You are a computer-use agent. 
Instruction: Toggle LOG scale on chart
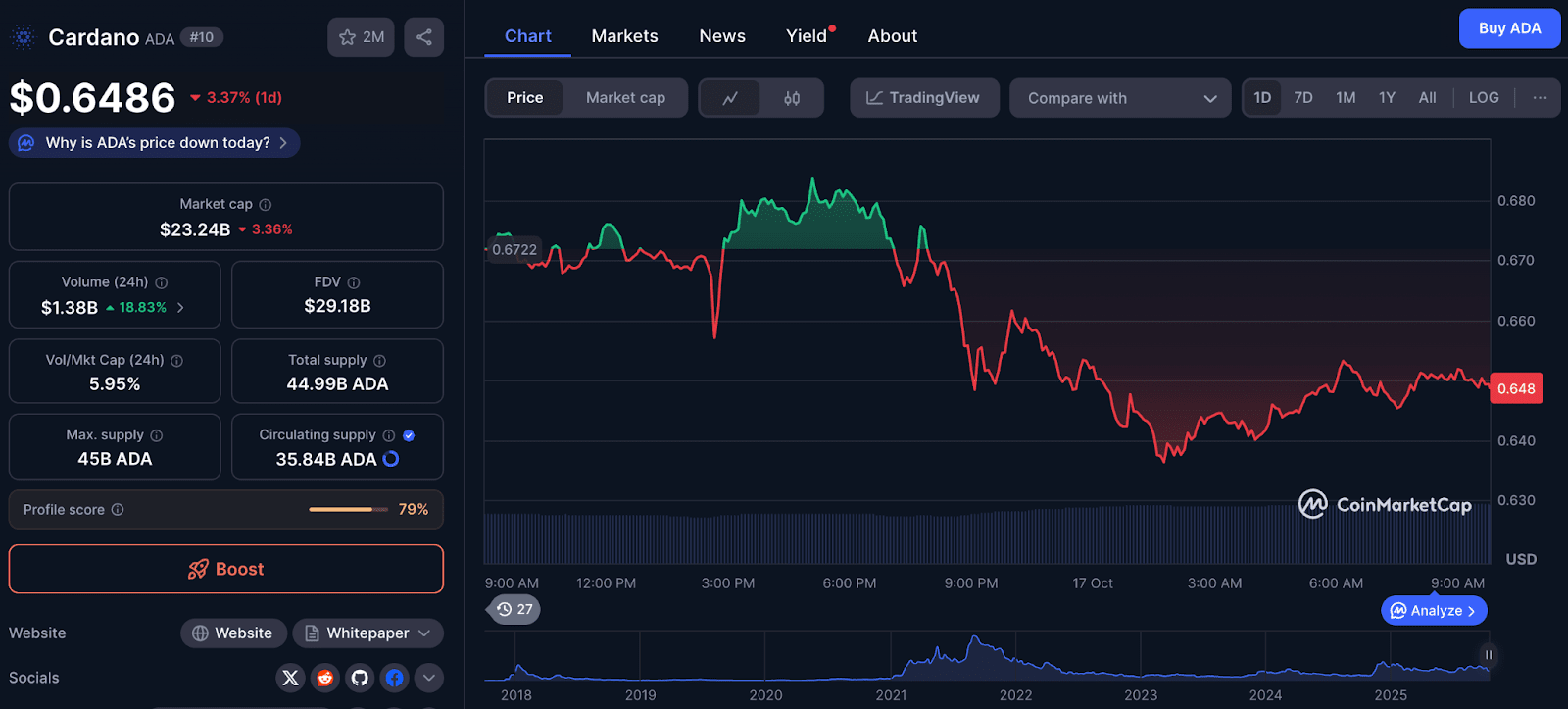point(1483,98)
